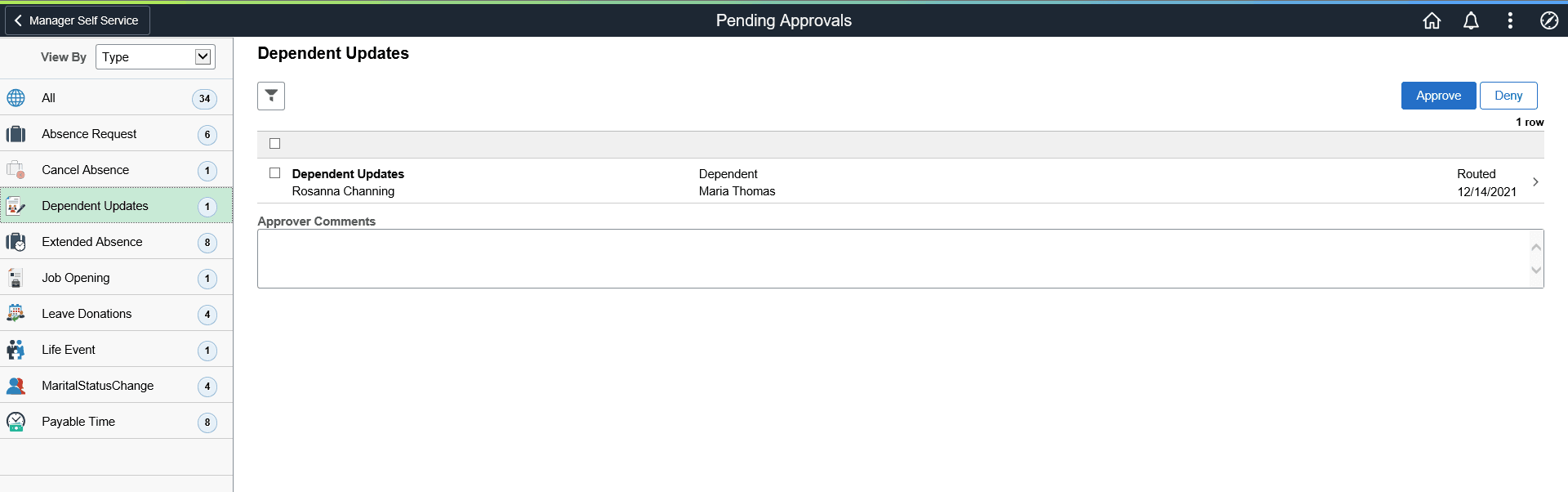Screen dimensions: 1568x492
Task: Check the Rosanna Channing row checkbox
Action: (x=274, y=172)
